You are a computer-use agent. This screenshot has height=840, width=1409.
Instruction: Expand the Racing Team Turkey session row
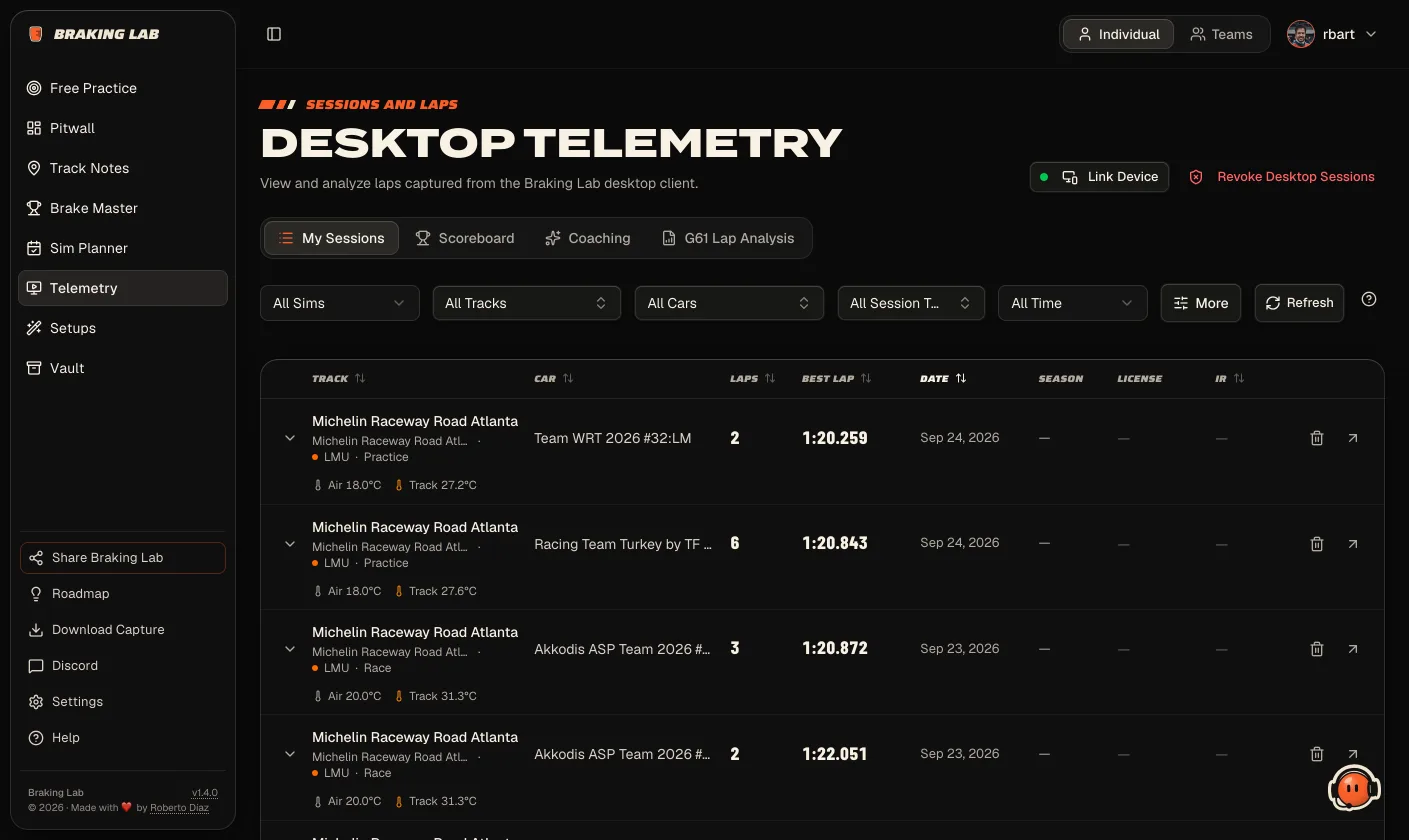(x=290, y=544)
